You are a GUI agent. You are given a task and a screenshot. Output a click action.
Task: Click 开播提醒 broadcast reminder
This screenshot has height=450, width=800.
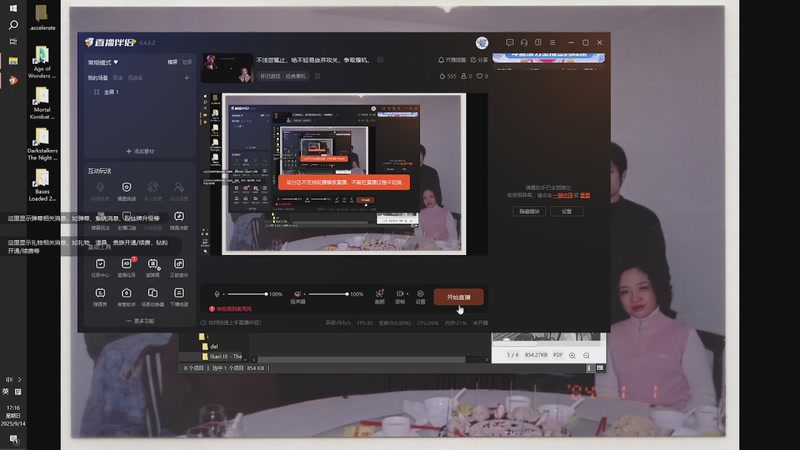point(452,60)
